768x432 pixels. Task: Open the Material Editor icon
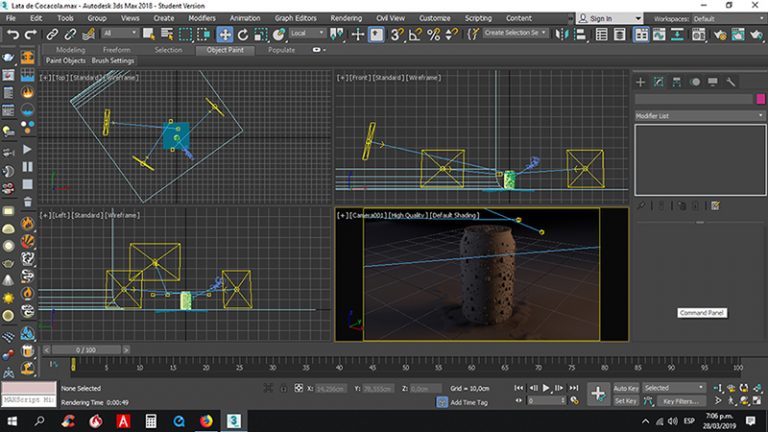699,34
